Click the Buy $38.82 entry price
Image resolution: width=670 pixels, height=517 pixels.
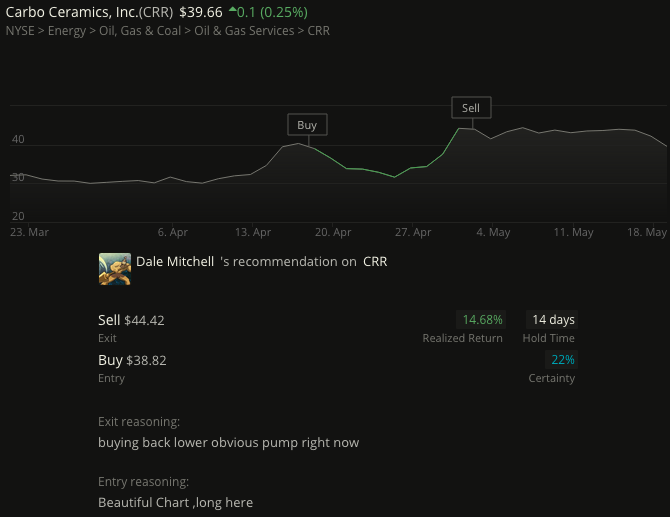(132, 360)
